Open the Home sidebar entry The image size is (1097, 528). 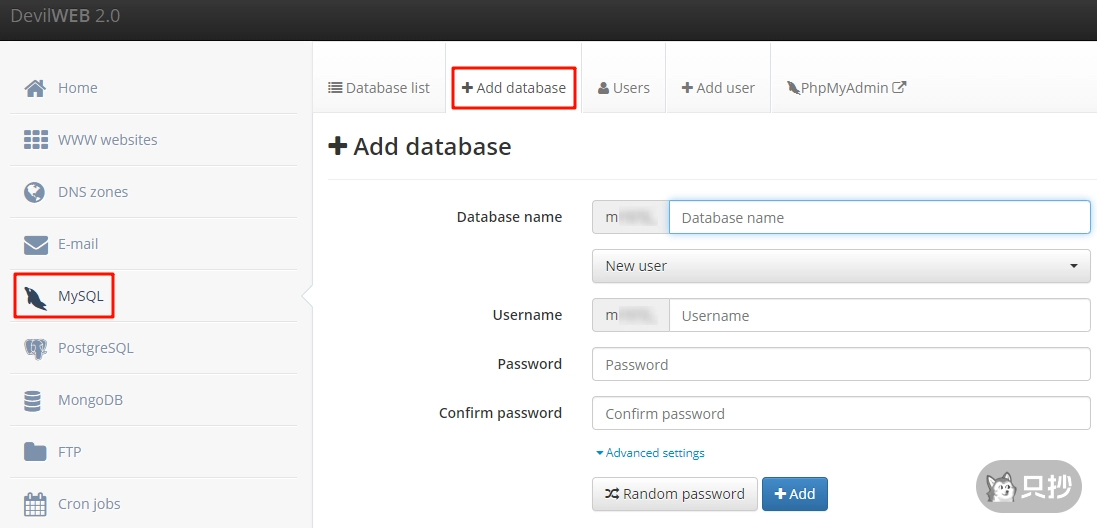click(x=153, y=88)
